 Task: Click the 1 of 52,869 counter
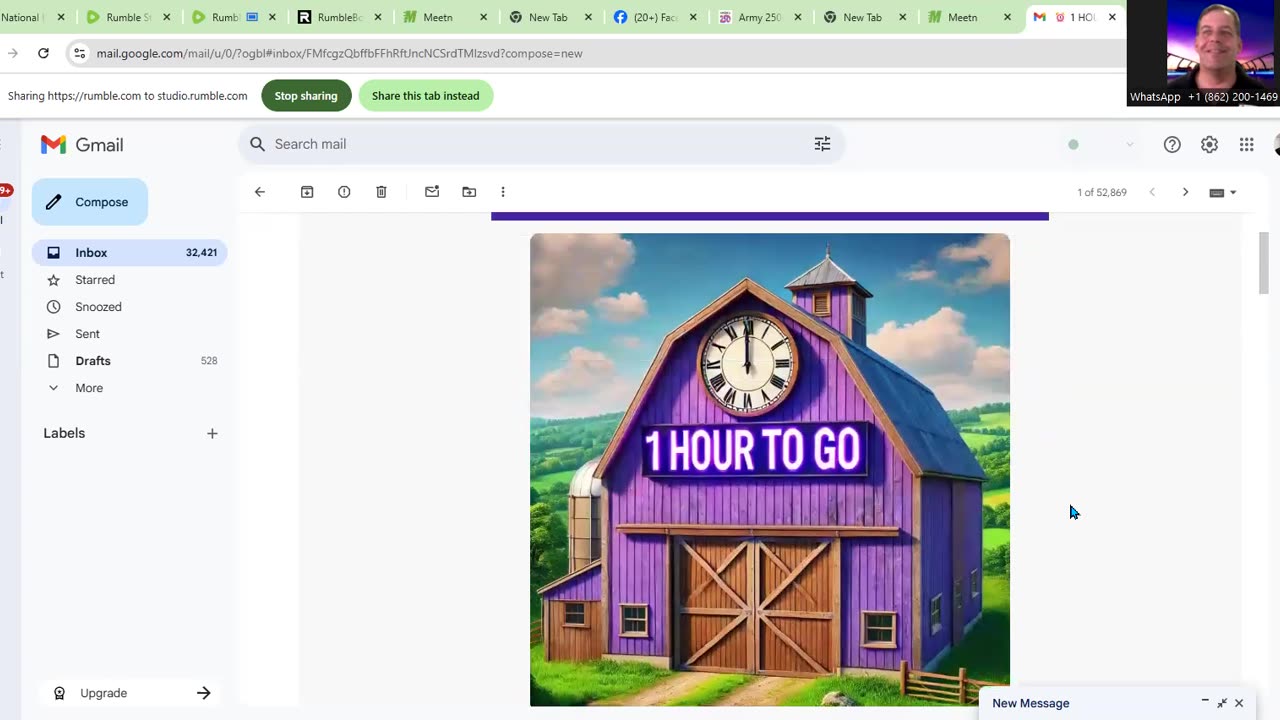click(x=1102, y=192)
